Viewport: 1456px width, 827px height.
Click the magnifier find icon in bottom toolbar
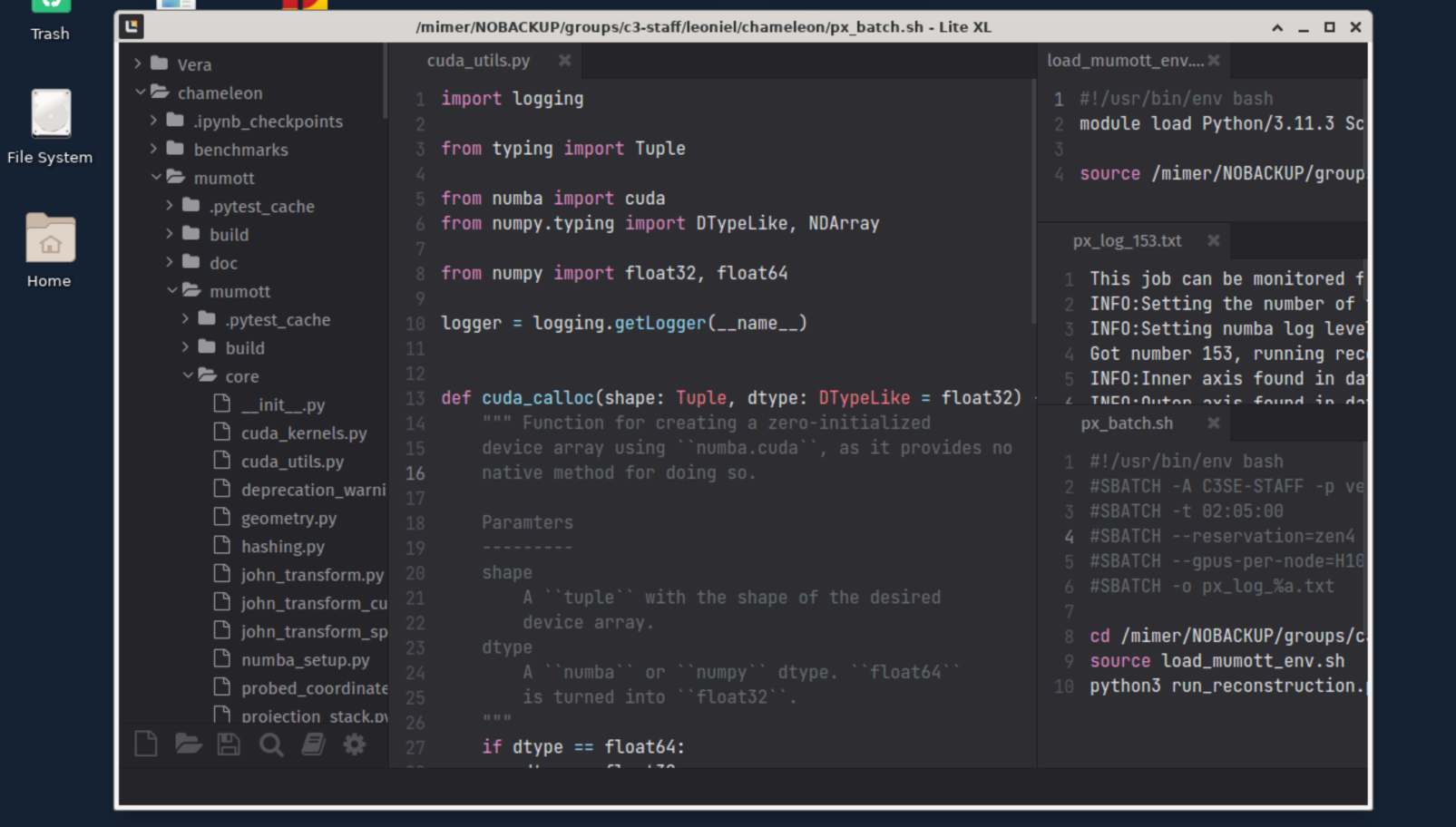click(271, 744)
